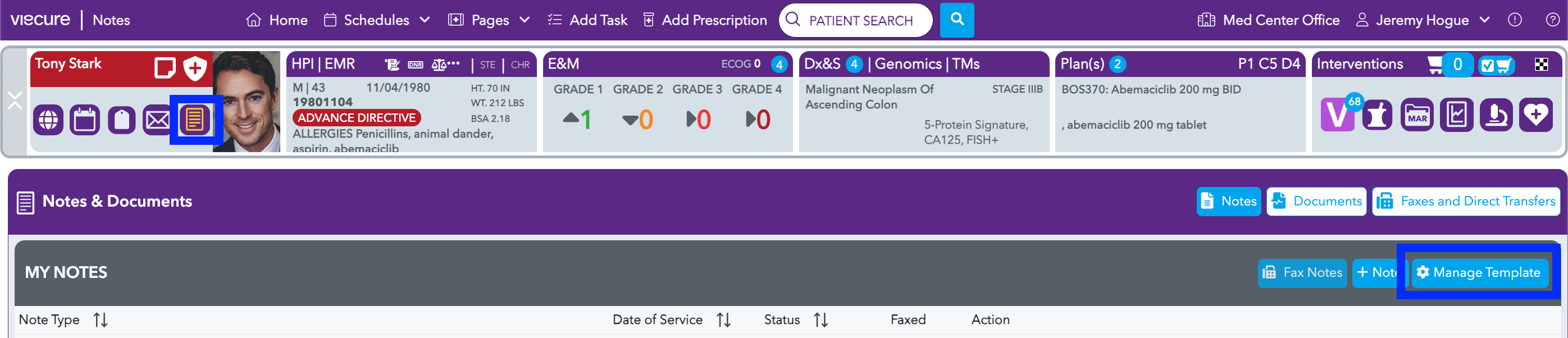Toggle the DNR indicator in HPI header

pos(416,65)
